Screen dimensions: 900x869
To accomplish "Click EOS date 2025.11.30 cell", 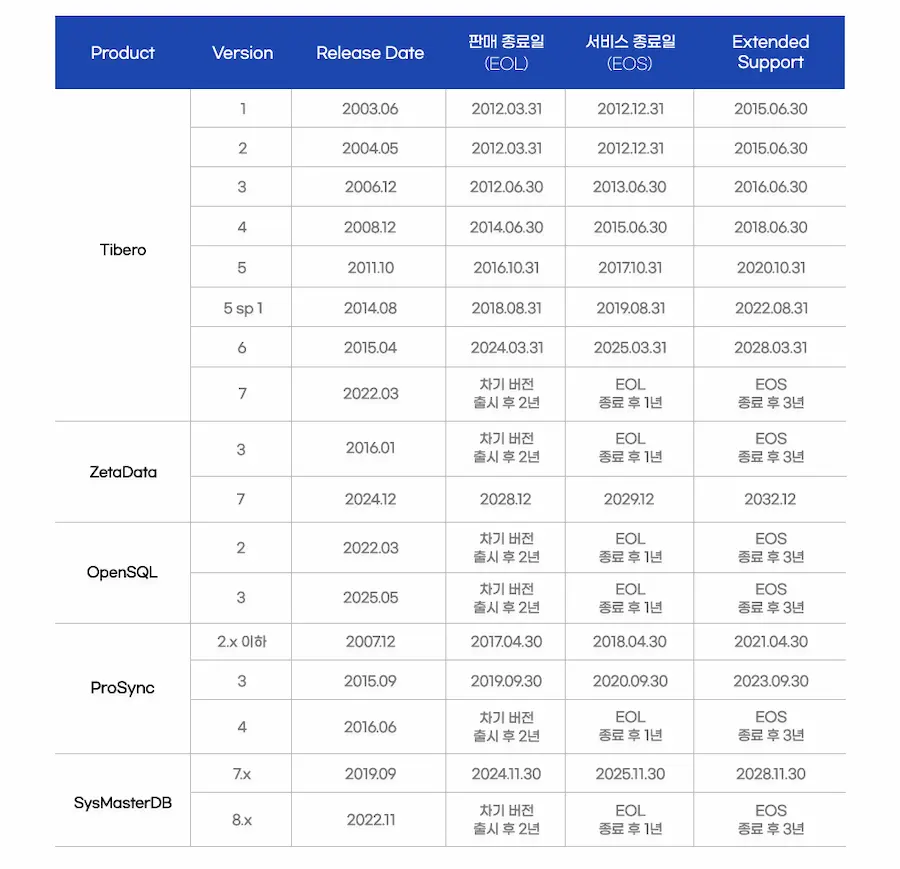I will tap(630, 774).
